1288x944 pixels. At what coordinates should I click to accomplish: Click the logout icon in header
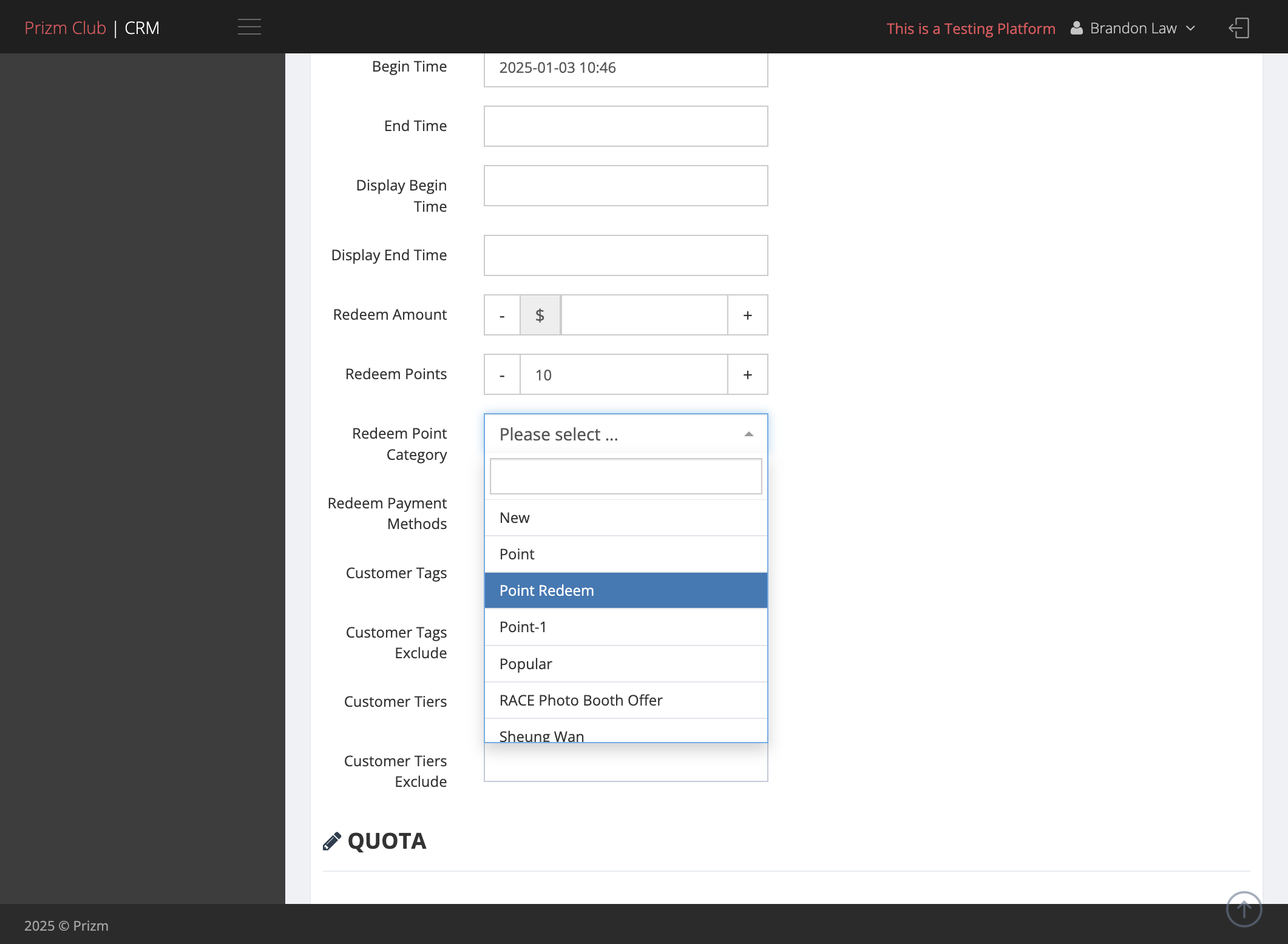click(1239, 28)
